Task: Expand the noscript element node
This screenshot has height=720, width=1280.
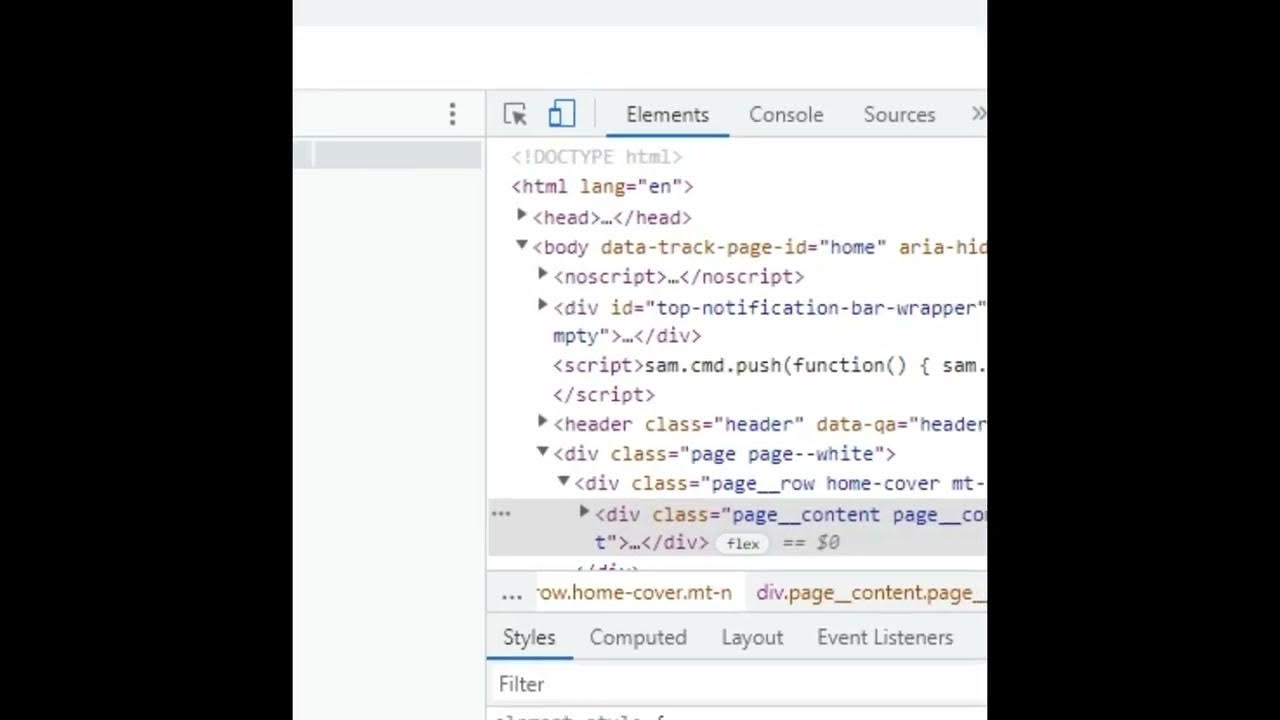Action: click(x=543, y=274)
